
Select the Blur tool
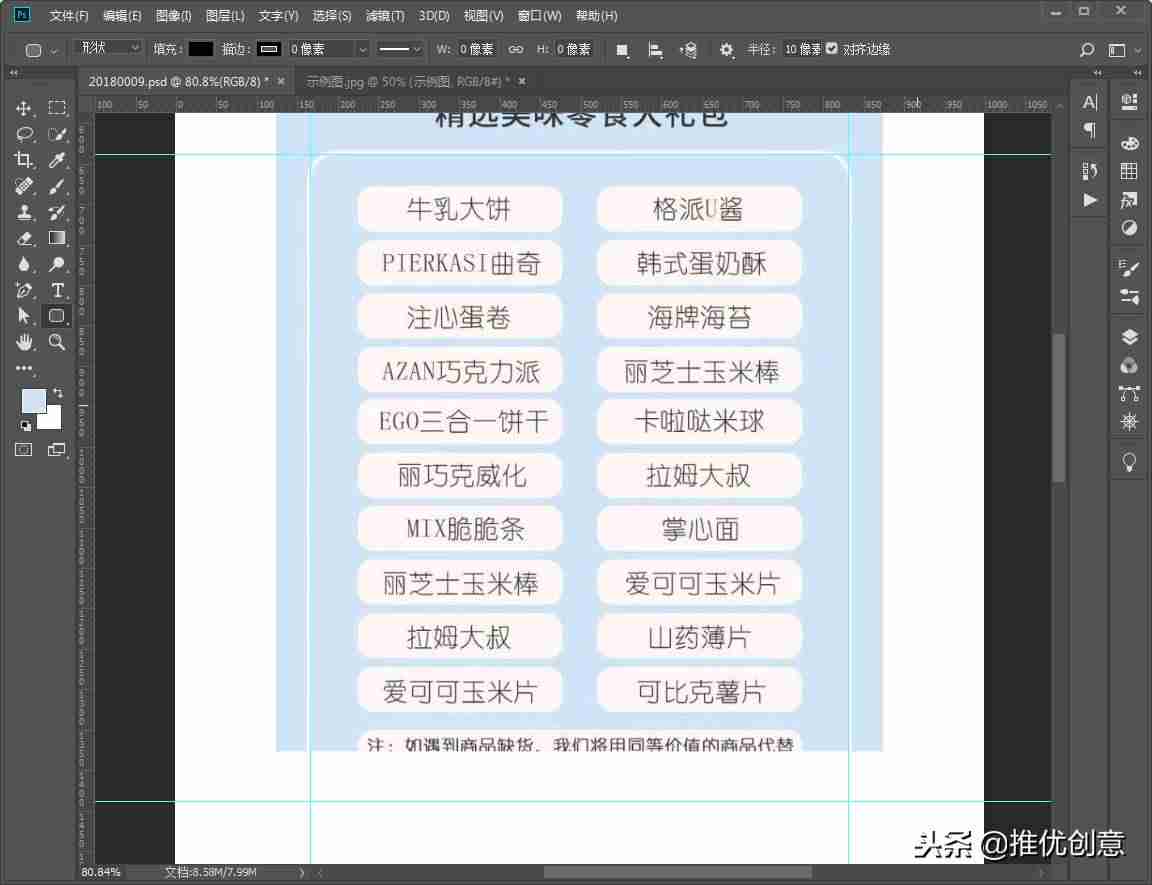24,264
